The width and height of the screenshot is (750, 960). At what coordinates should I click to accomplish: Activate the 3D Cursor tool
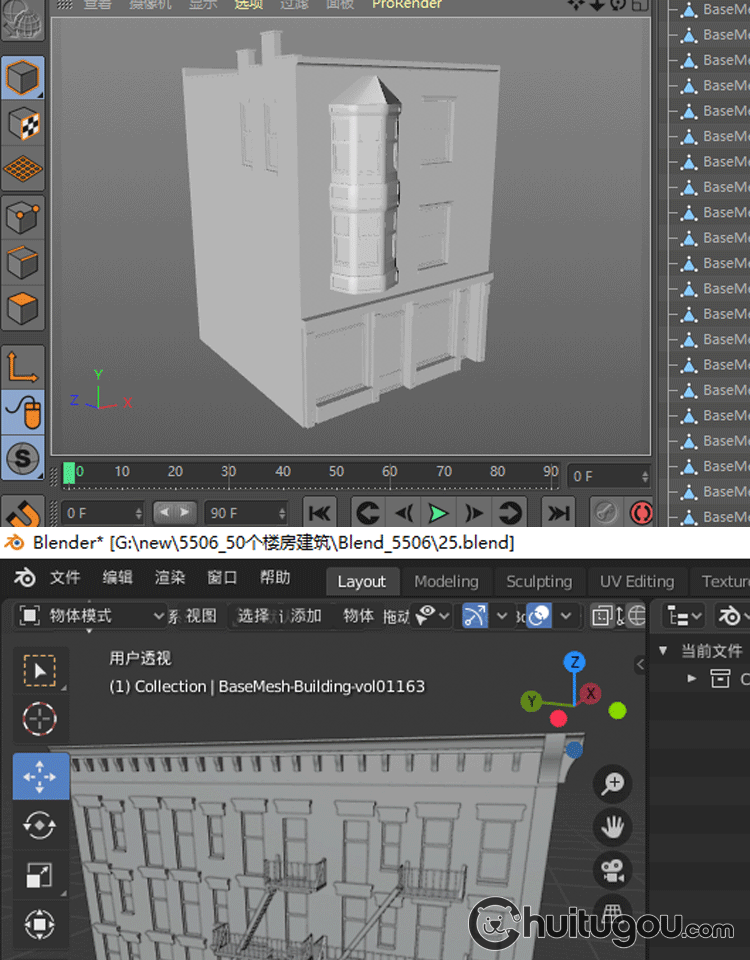40,719
